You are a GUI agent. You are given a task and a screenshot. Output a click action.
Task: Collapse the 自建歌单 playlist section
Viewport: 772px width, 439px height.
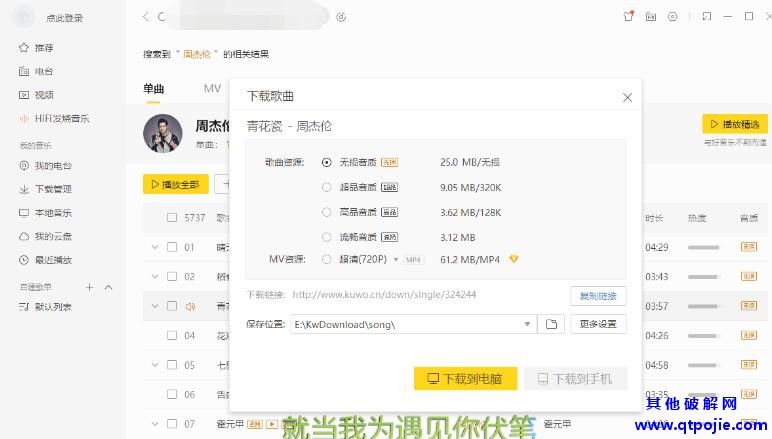click(x=108, y=287)
